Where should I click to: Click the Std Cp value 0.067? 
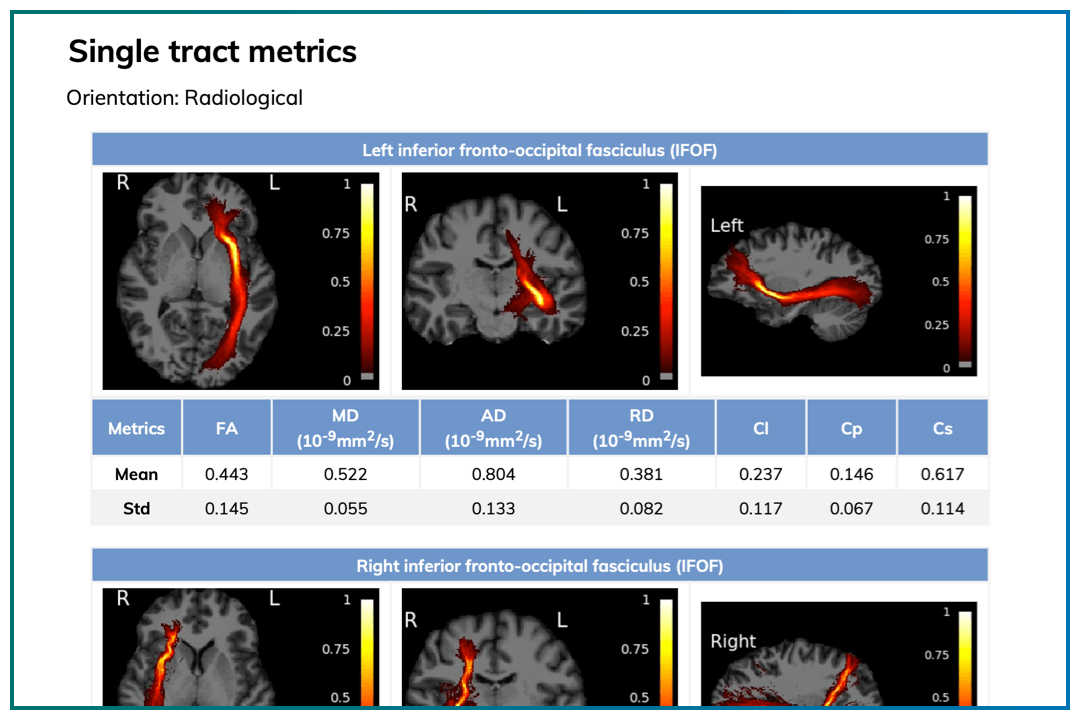coord(851,508)
